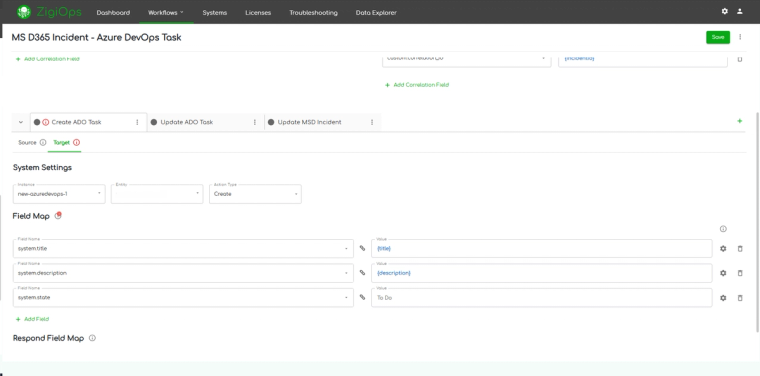Click error indicator on Create ADO Task
This screenshot has width=760, height=376.
pos(46,122)
